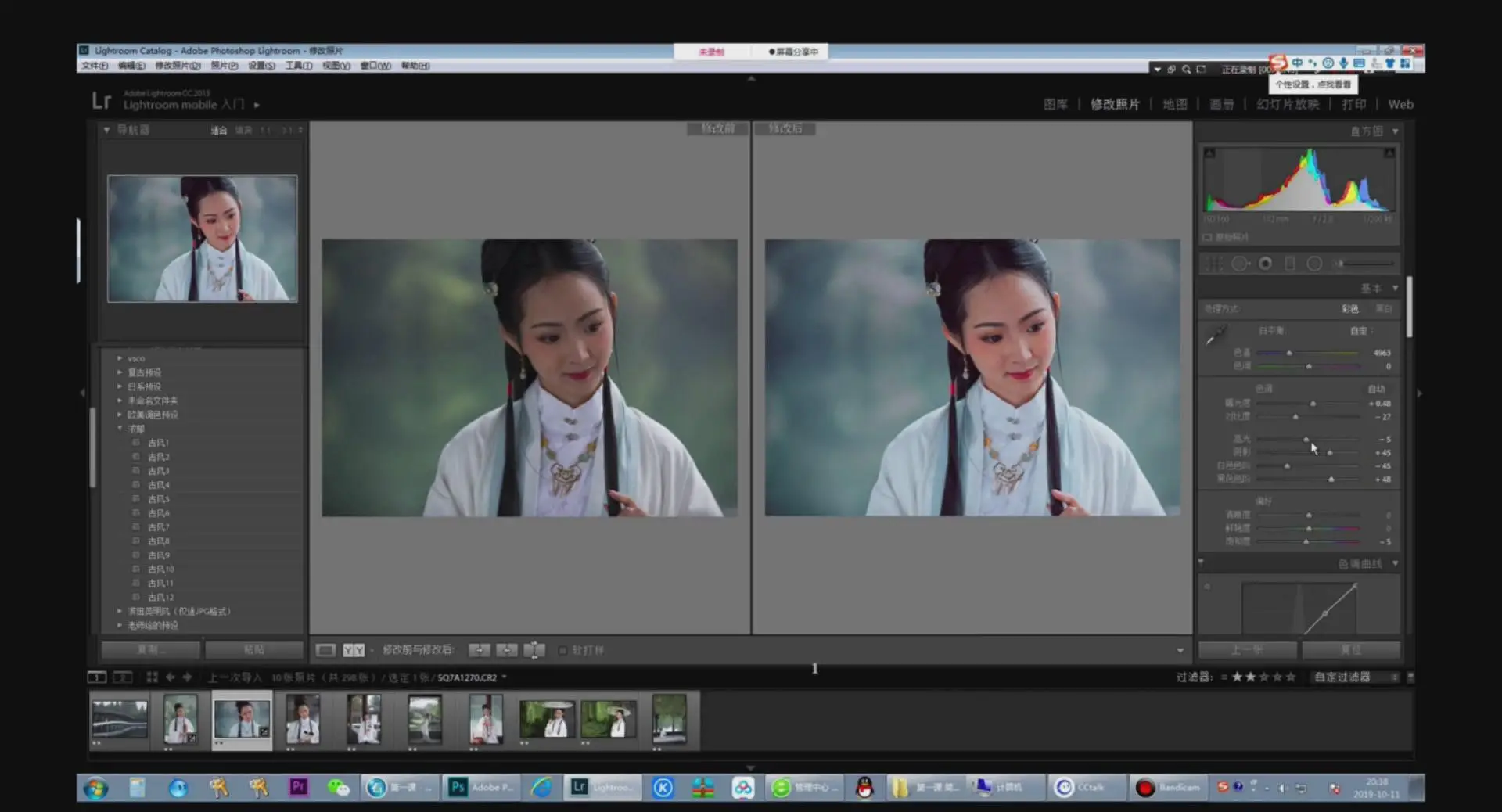Set treatment to color (彩色)
The height and width of the screenshot is (812, 1502).
1350,309
